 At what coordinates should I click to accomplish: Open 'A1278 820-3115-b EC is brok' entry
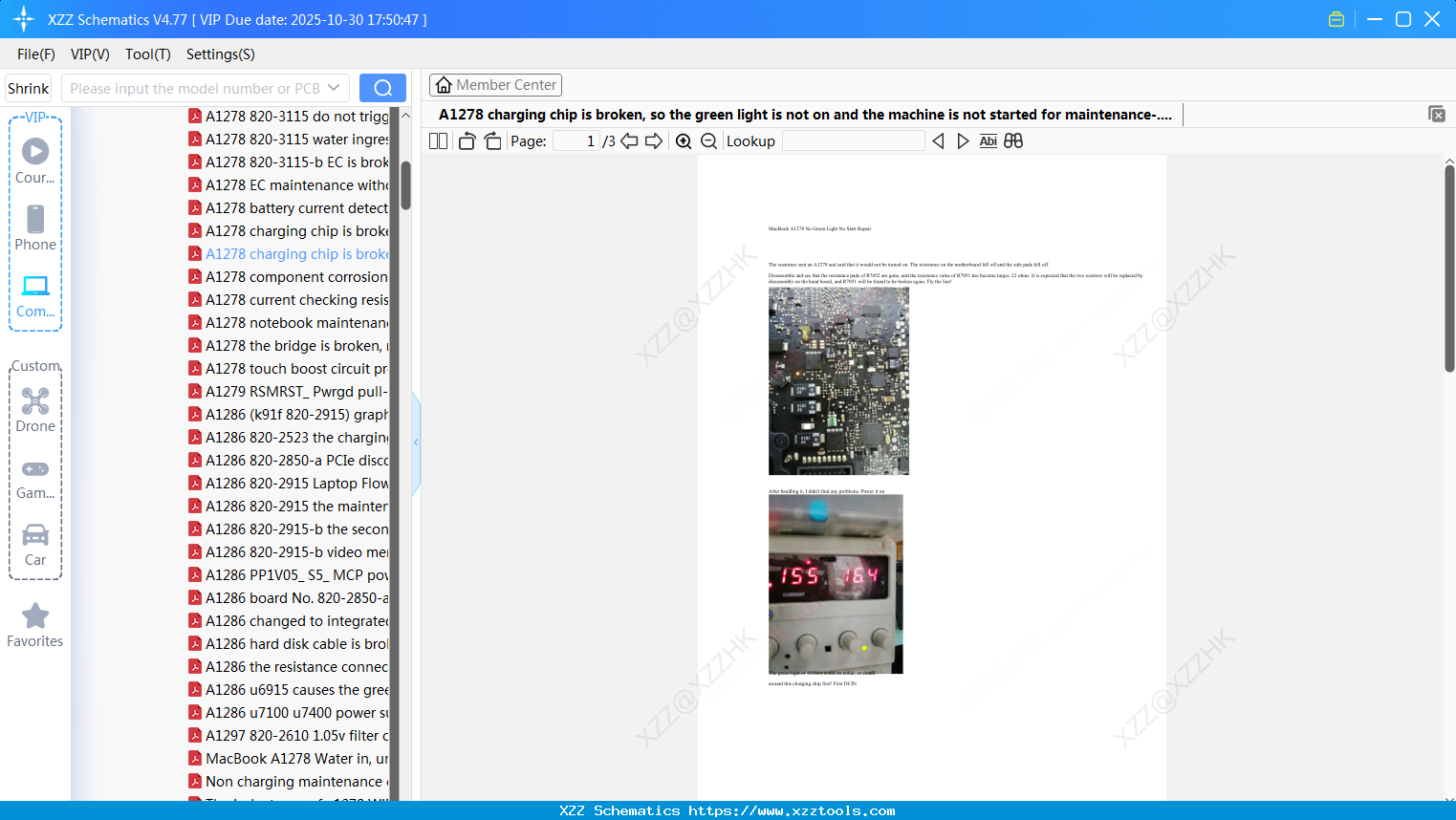click(x=289, y=162)
